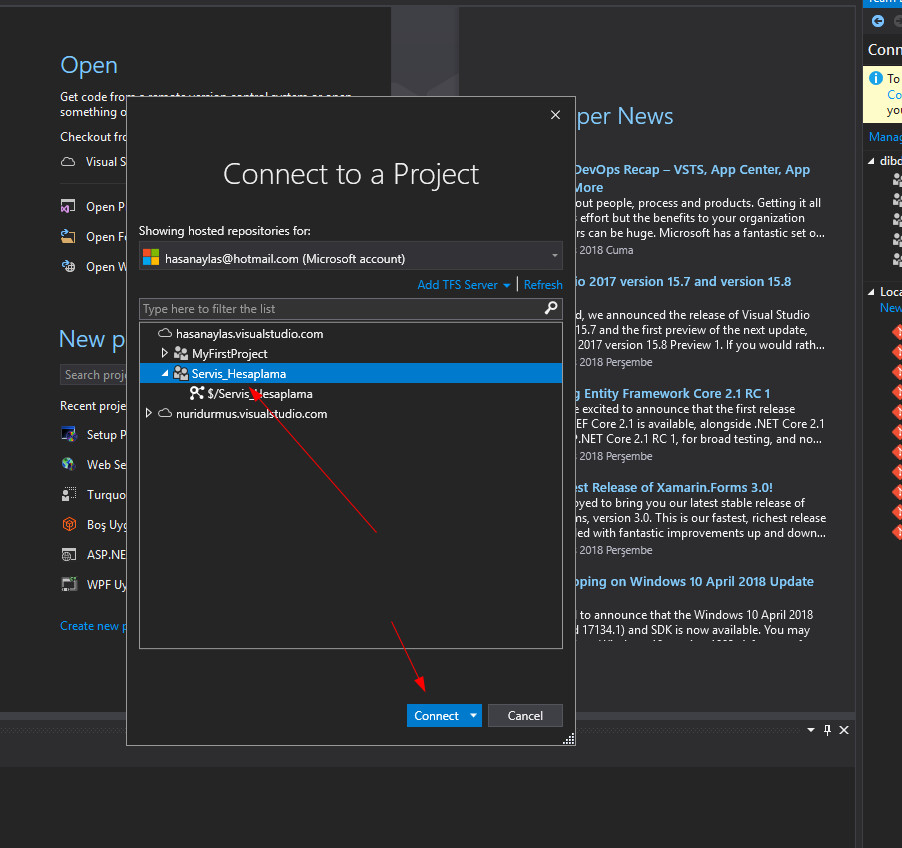Open the Xamarin.Forms 3.0 release article
Screen dimensions: 902x848
674,487
